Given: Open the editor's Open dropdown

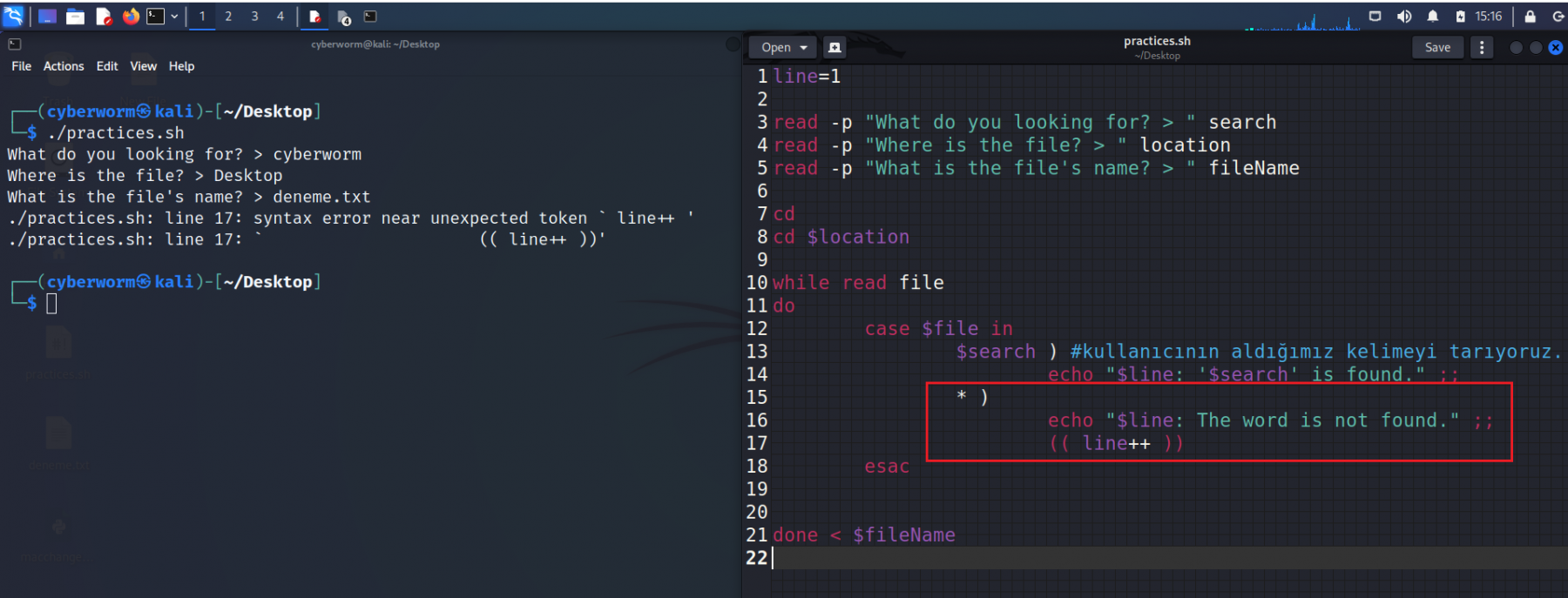Looking at the screenshot, I should click(x=784, y=47).
